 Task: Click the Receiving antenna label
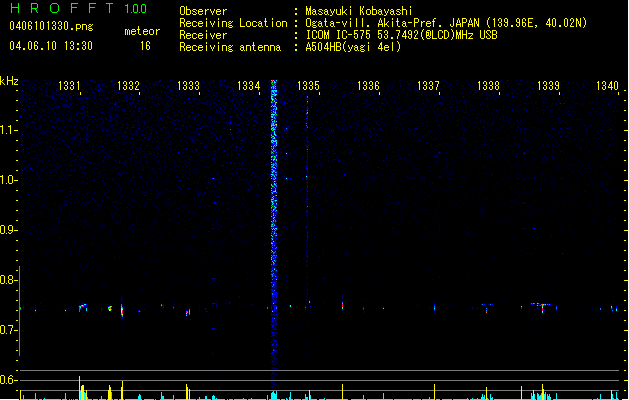pyautogui.click(x=230, y=47)
